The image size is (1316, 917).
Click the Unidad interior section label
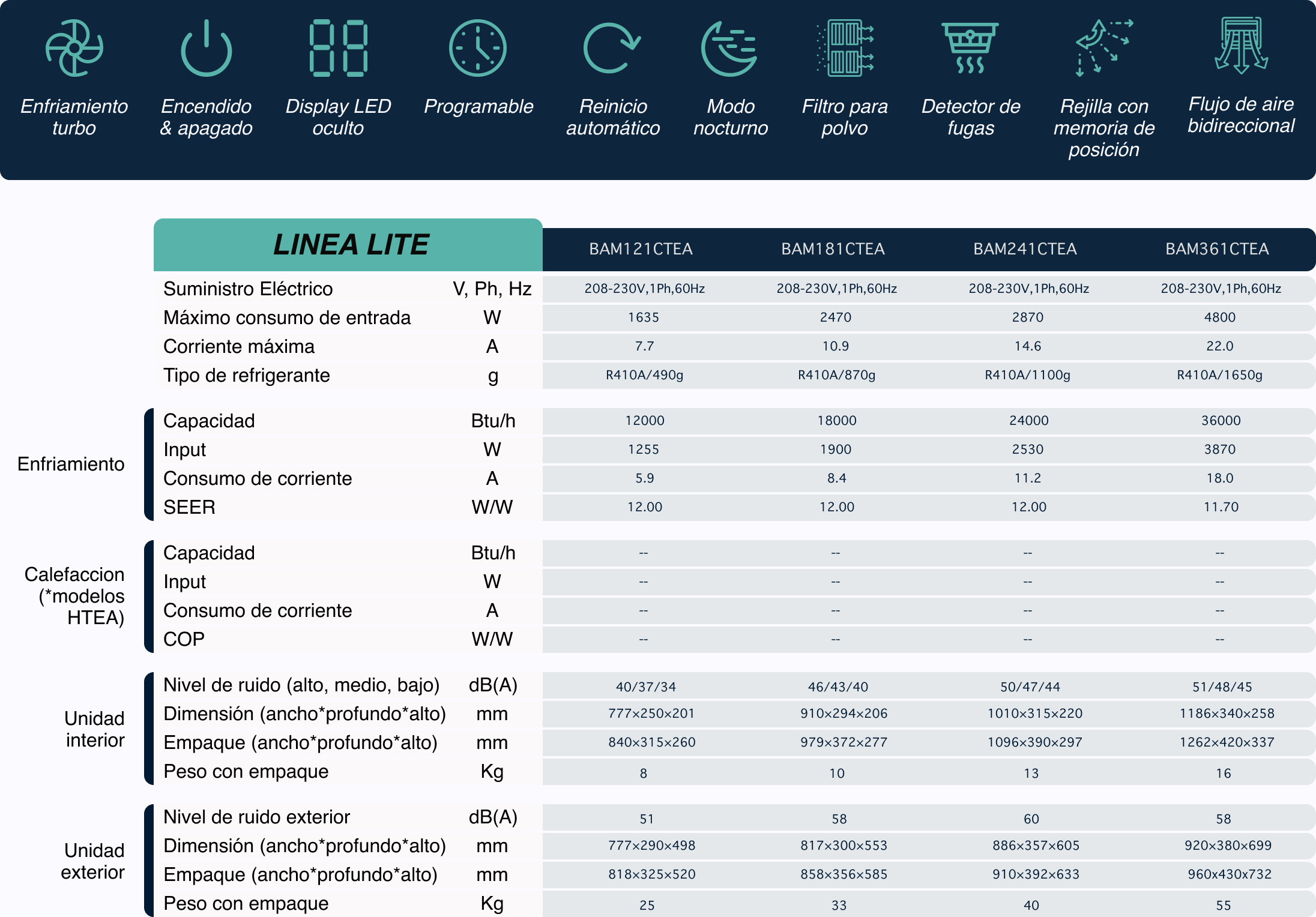click(x=94, y=729)
